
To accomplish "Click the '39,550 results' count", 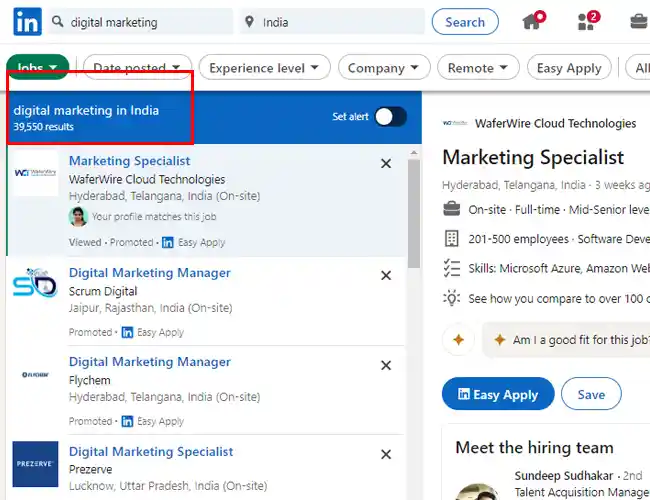I will (x=44, y=126).
